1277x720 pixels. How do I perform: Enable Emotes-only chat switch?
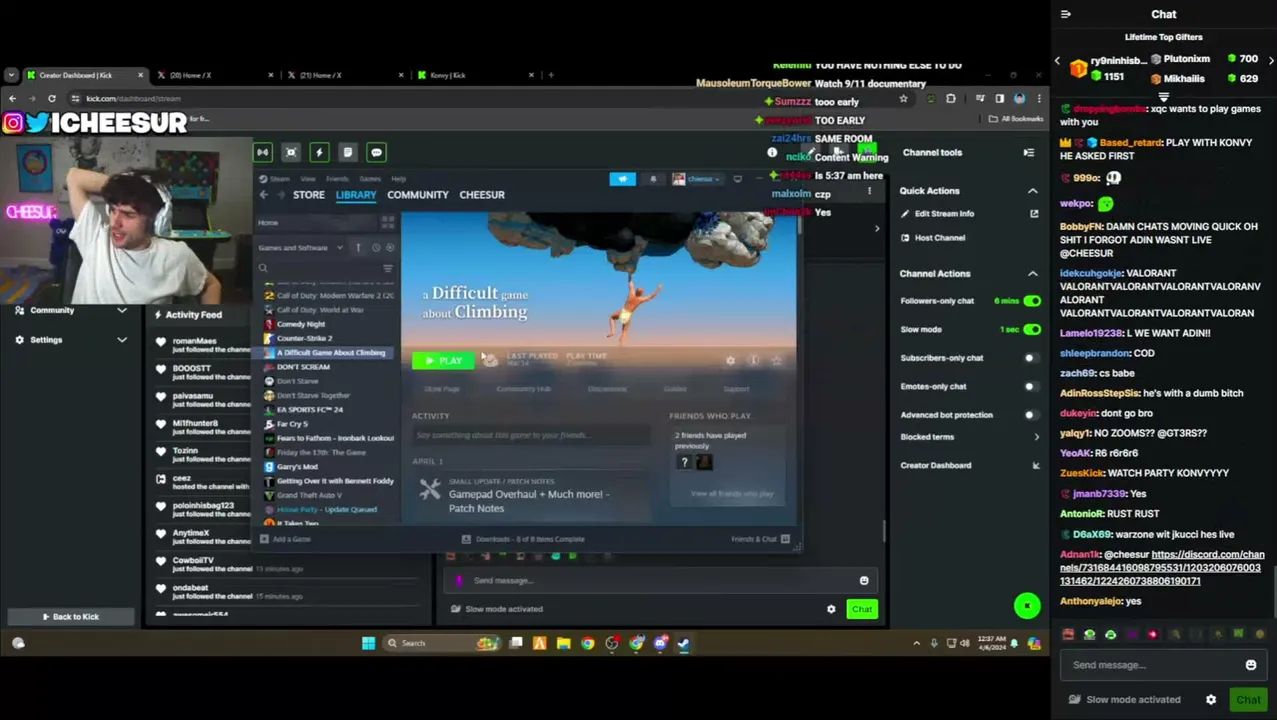coord(1032,386)
